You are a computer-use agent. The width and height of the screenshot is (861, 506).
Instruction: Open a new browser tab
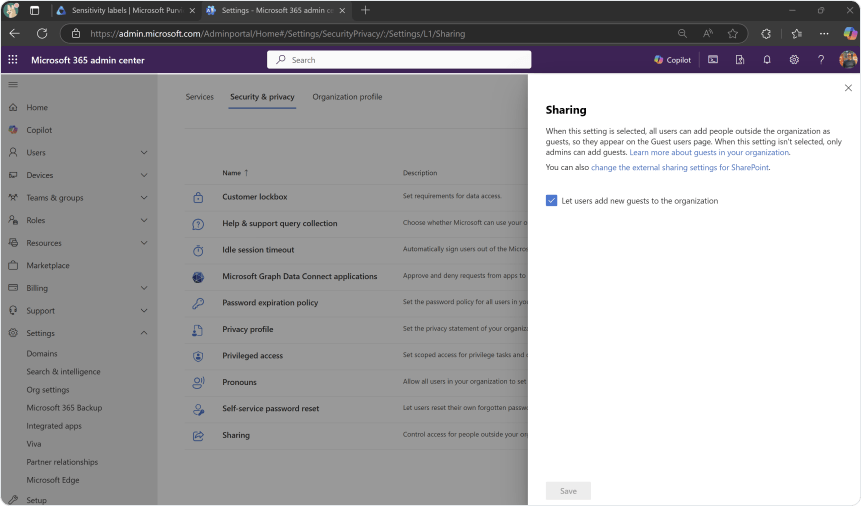pos(365,10)
